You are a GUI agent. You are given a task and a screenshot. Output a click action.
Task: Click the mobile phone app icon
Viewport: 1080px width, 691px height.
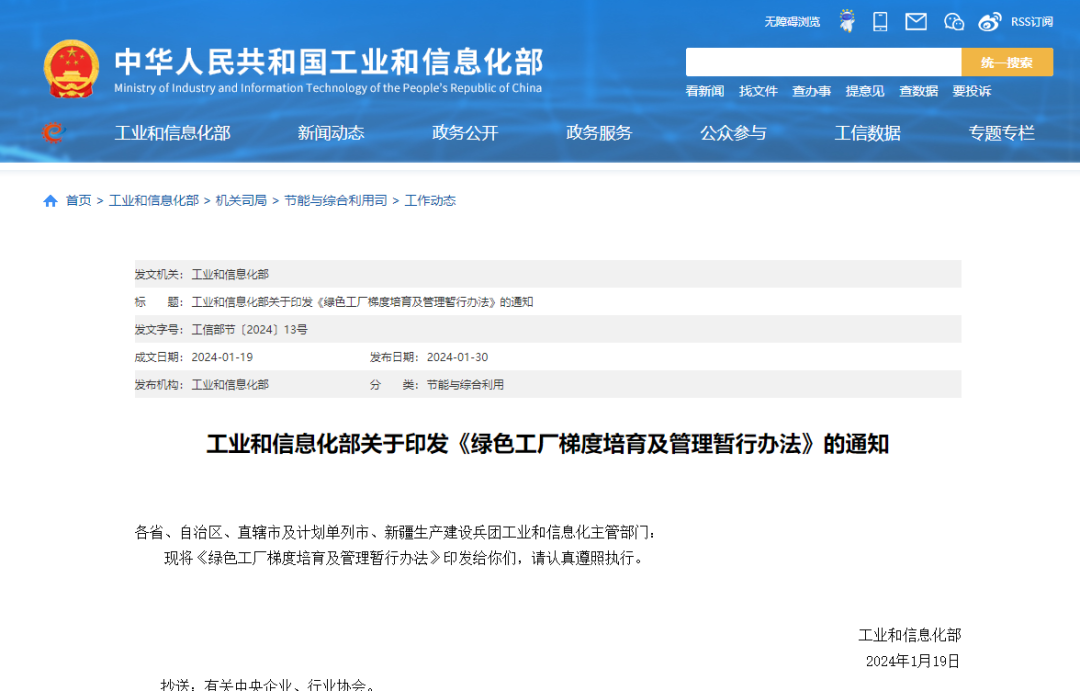coord(880,21)
